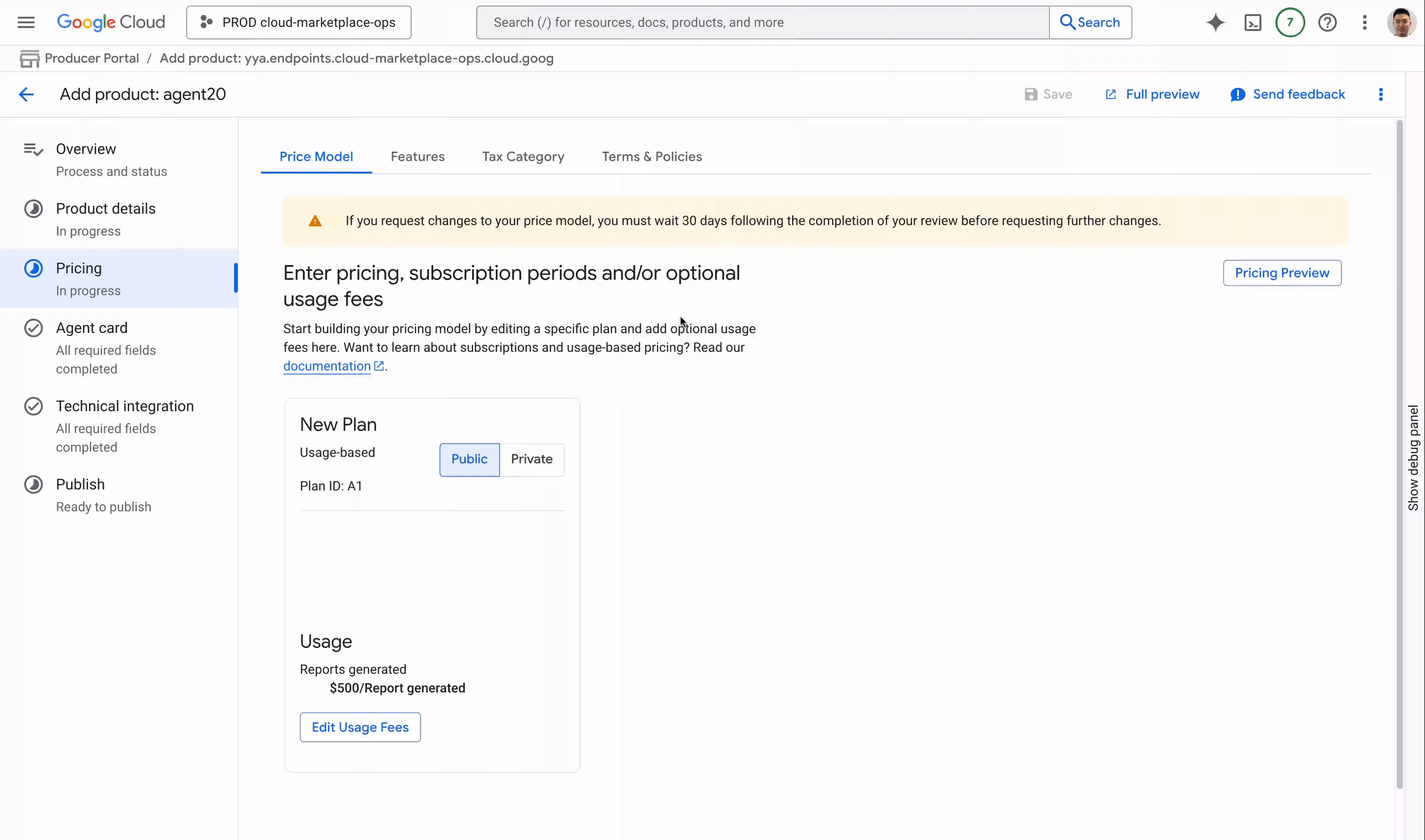Expand the Show debug panel side tab

pos(1413,457)
